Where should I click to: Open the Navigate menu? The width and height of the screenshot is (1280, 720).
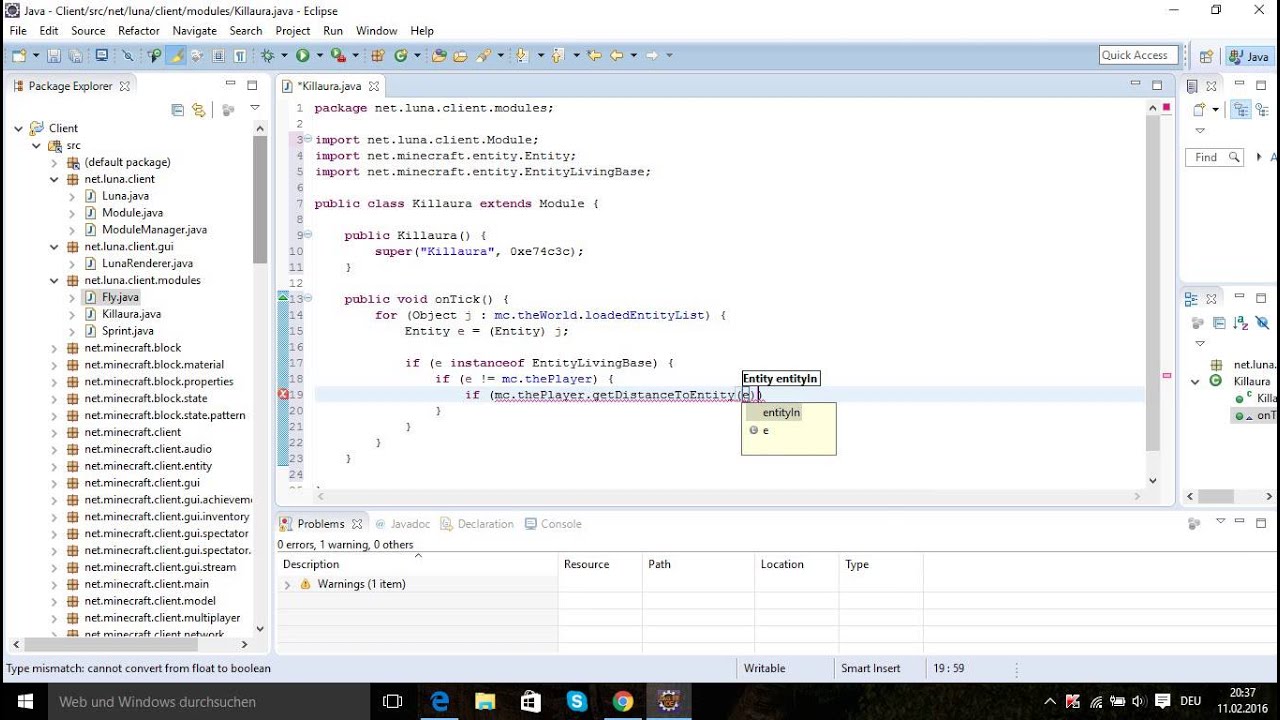194,31
